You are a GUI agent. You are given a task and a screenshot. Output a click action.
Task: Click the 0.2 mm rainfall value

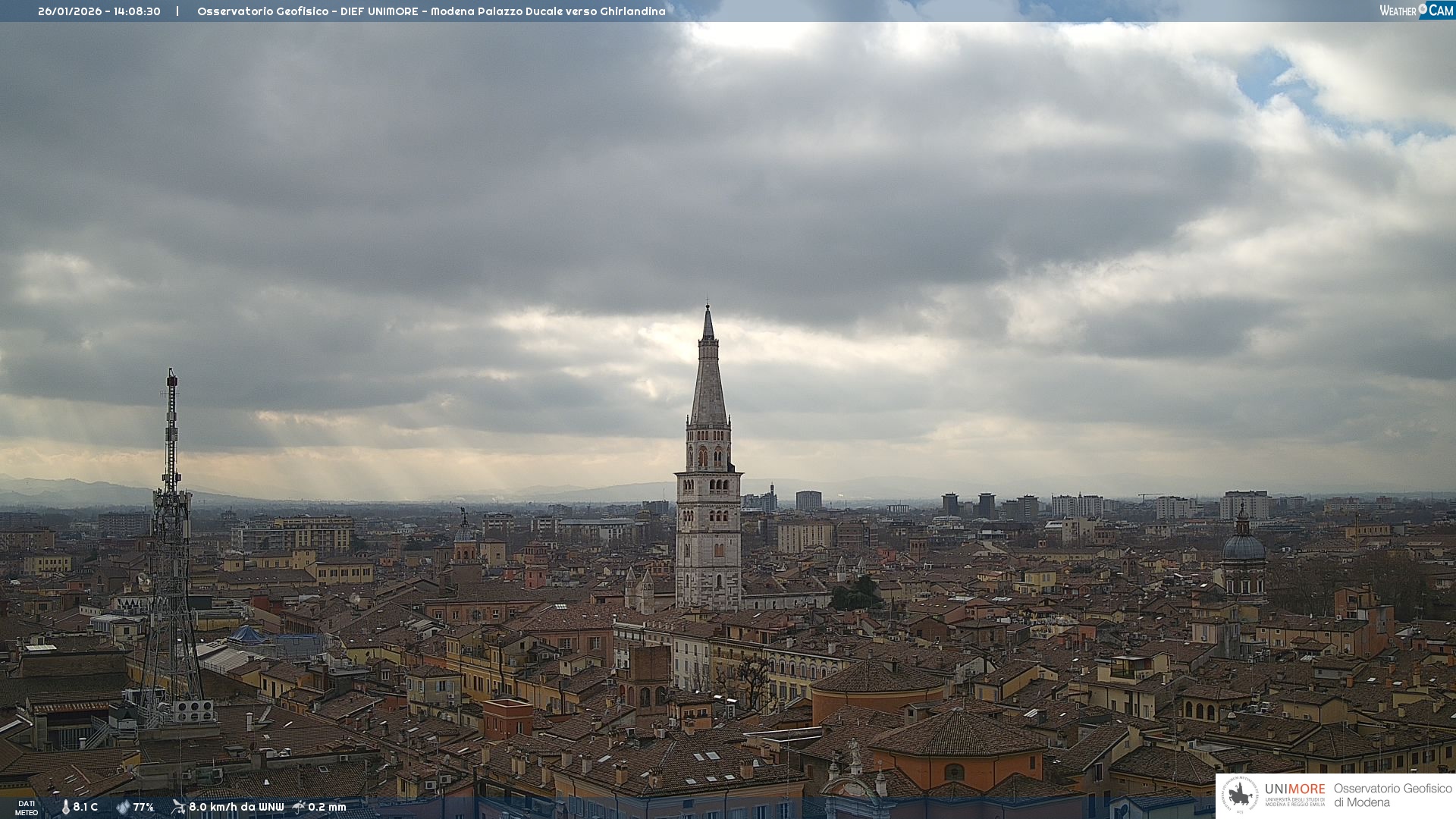point(327,807)
